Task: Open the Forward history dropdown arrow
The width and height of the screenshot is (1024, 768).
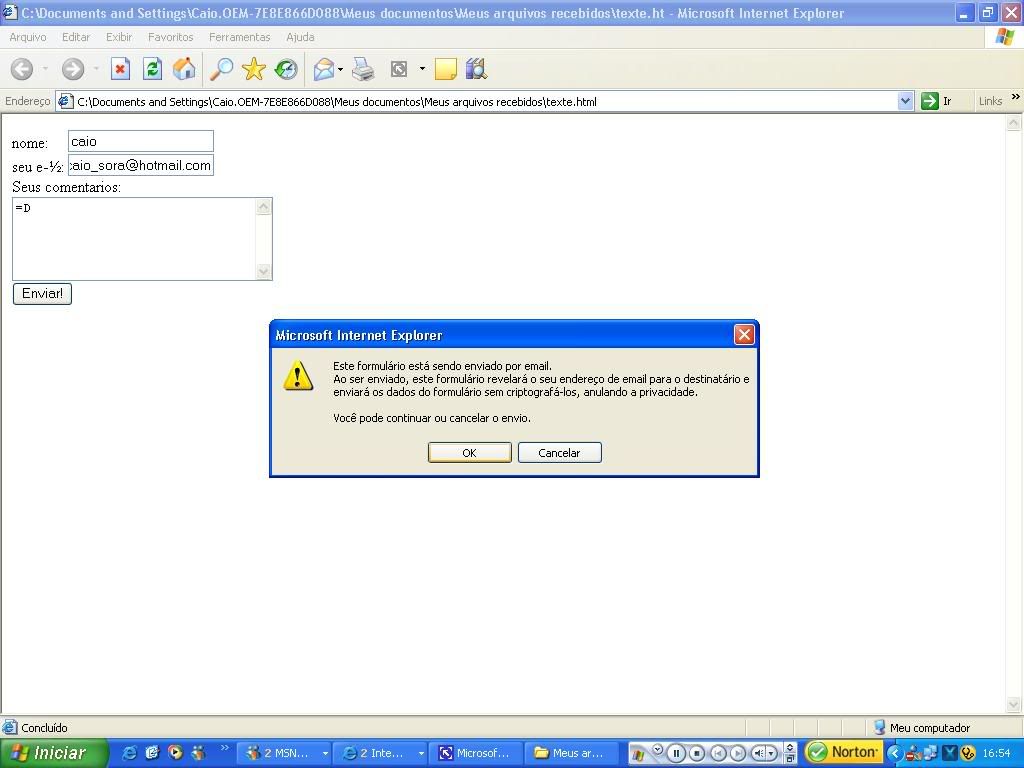Action: point(96,69)
